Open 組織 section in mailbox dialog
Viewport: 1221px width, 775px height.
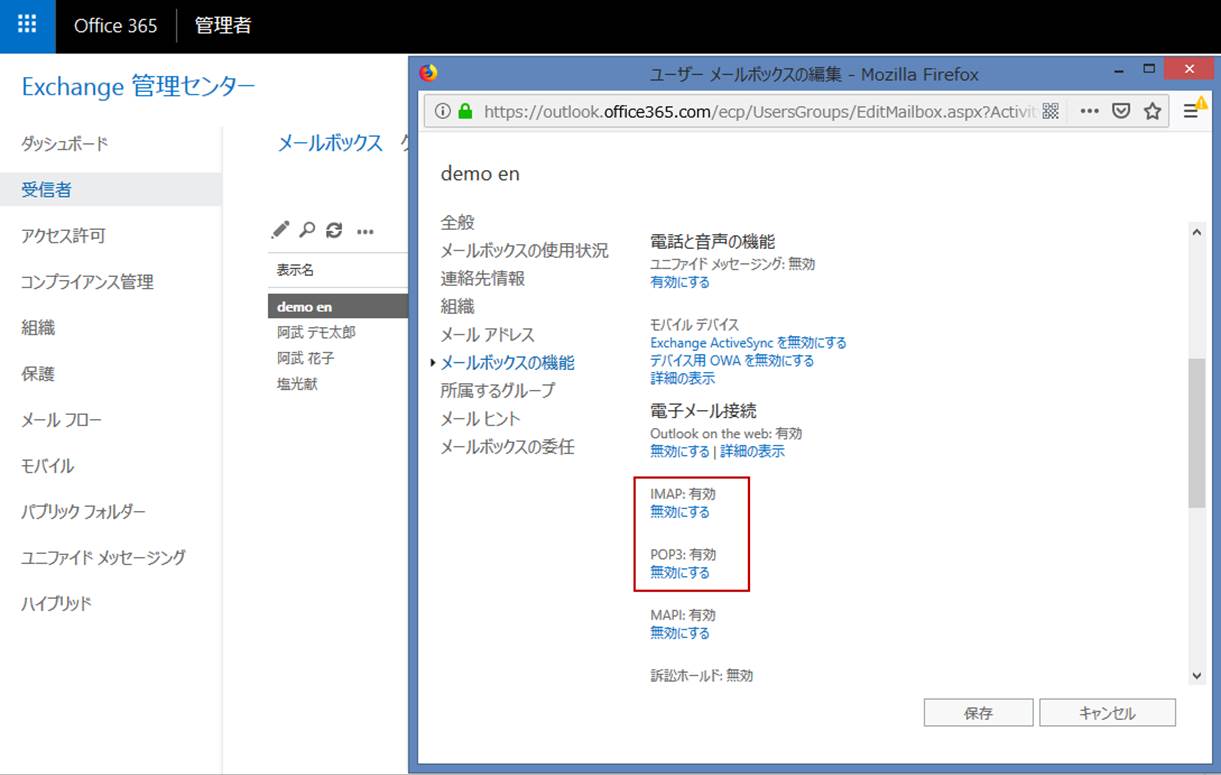[458, 306]
